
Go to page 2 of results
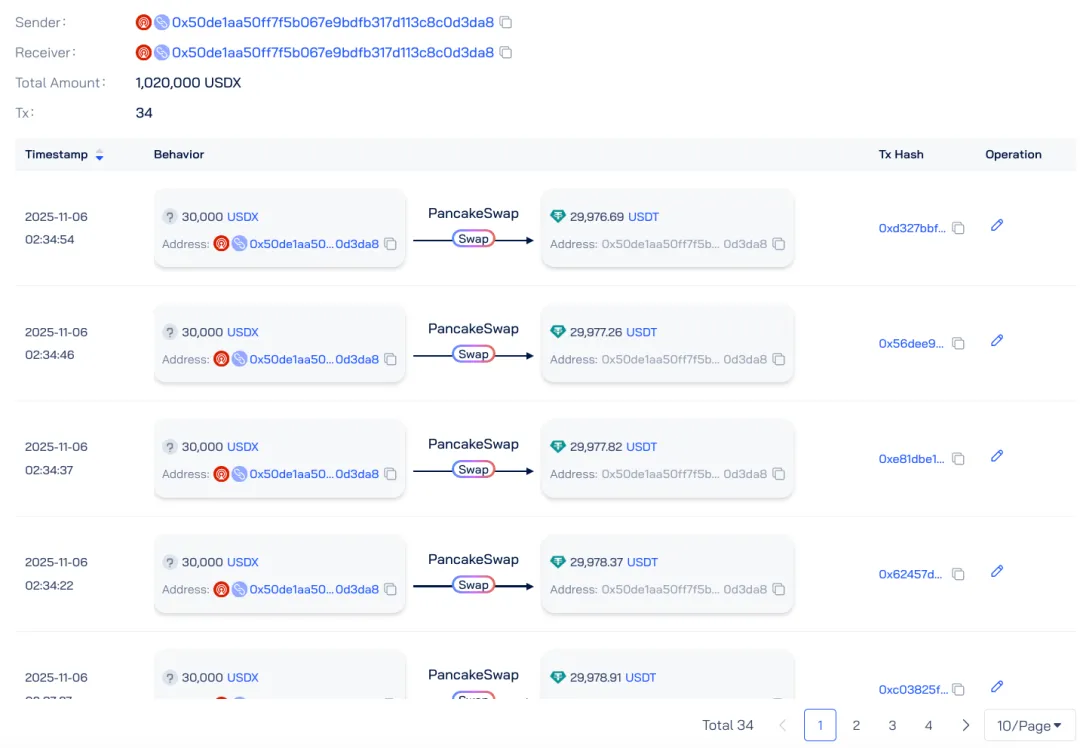[856, 725]
